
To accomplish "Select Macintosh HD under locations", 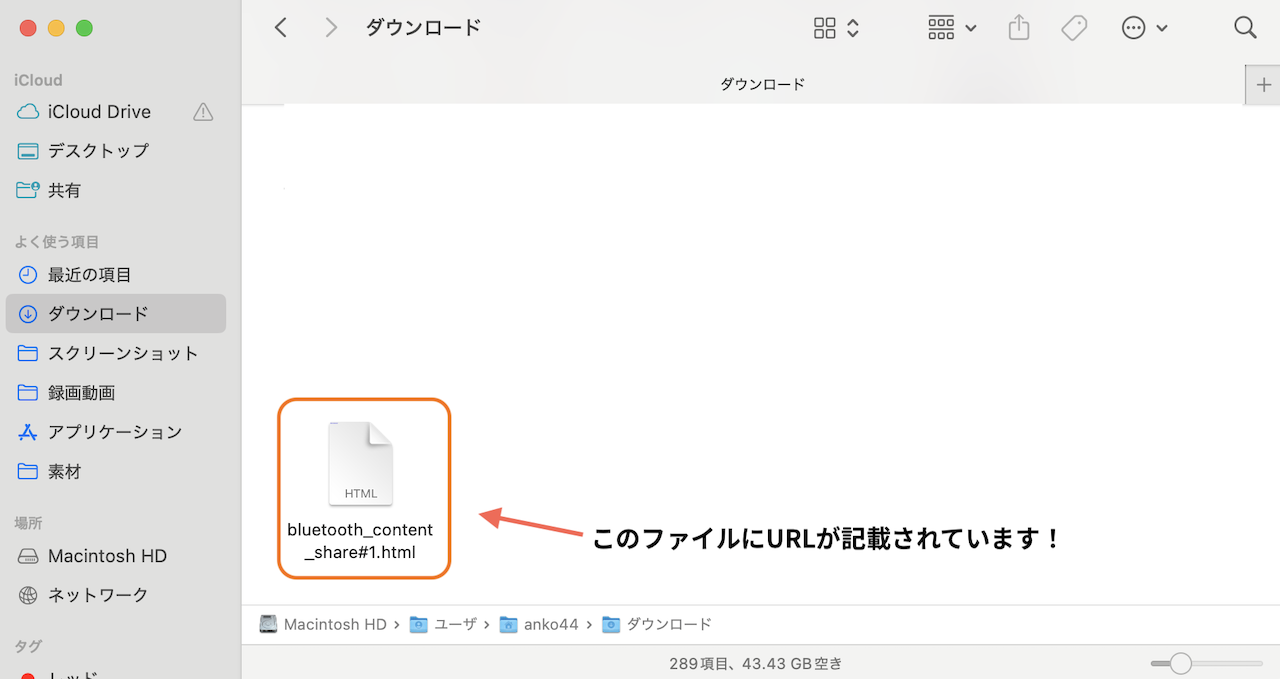I will (x=107, y=556).
